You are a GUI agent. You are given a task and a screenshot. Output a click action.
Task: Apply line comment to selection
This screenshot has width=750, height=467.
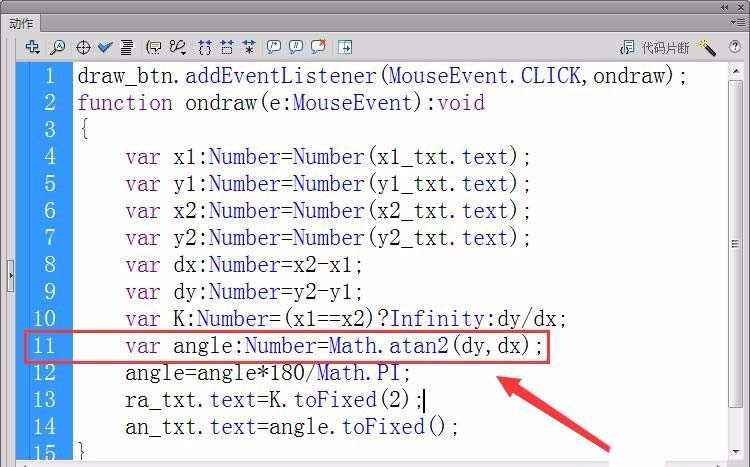296,46
